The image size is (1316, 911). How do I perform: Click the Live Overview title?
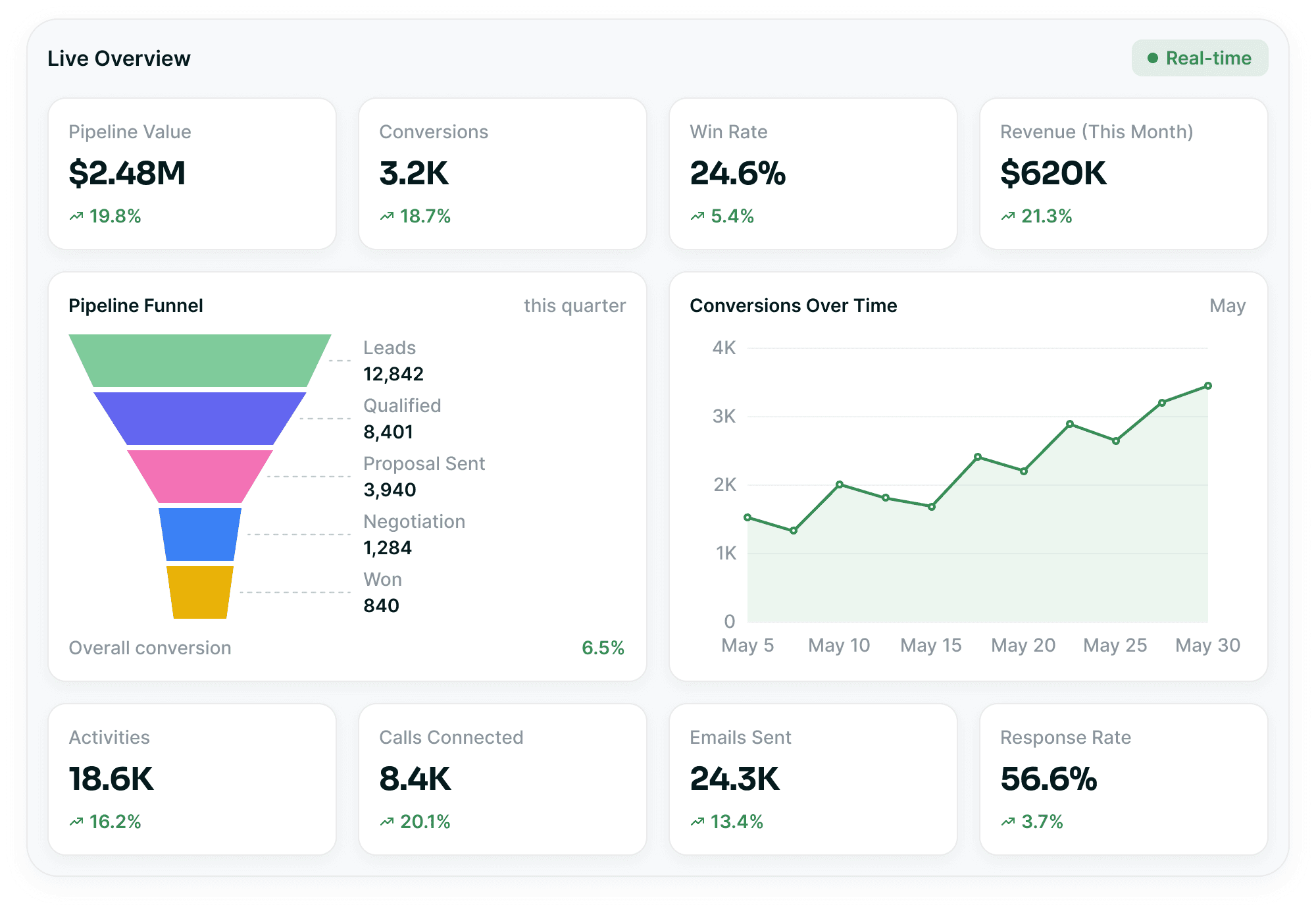click(x=119, y=59)
